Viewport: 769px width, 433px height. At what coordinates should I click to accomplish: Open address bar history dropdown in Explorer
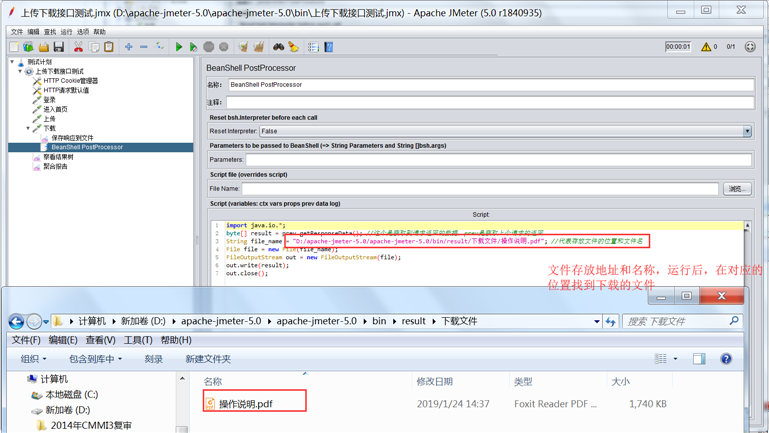(596, 322)
